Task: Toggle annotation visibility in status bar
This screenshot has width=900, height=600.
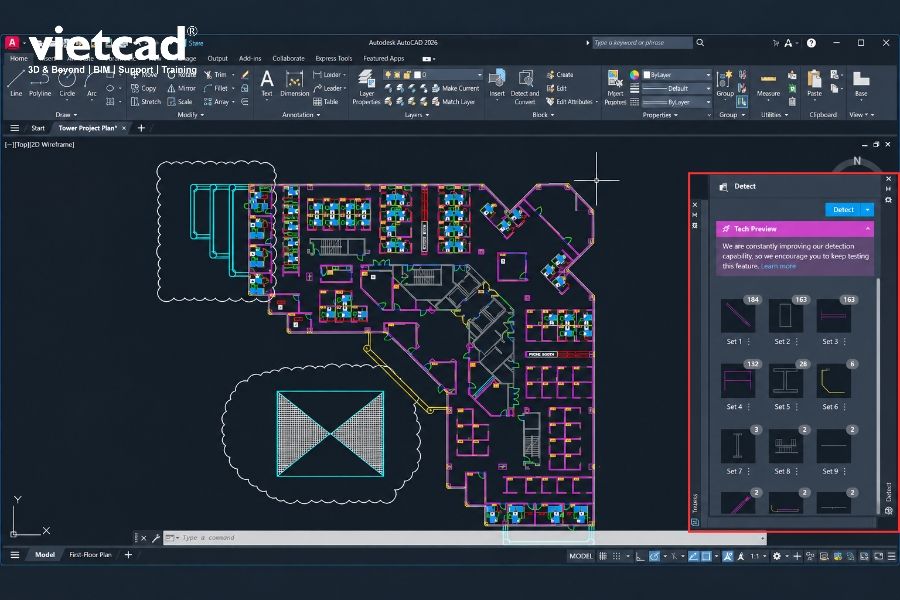Action: pos(728,556)
